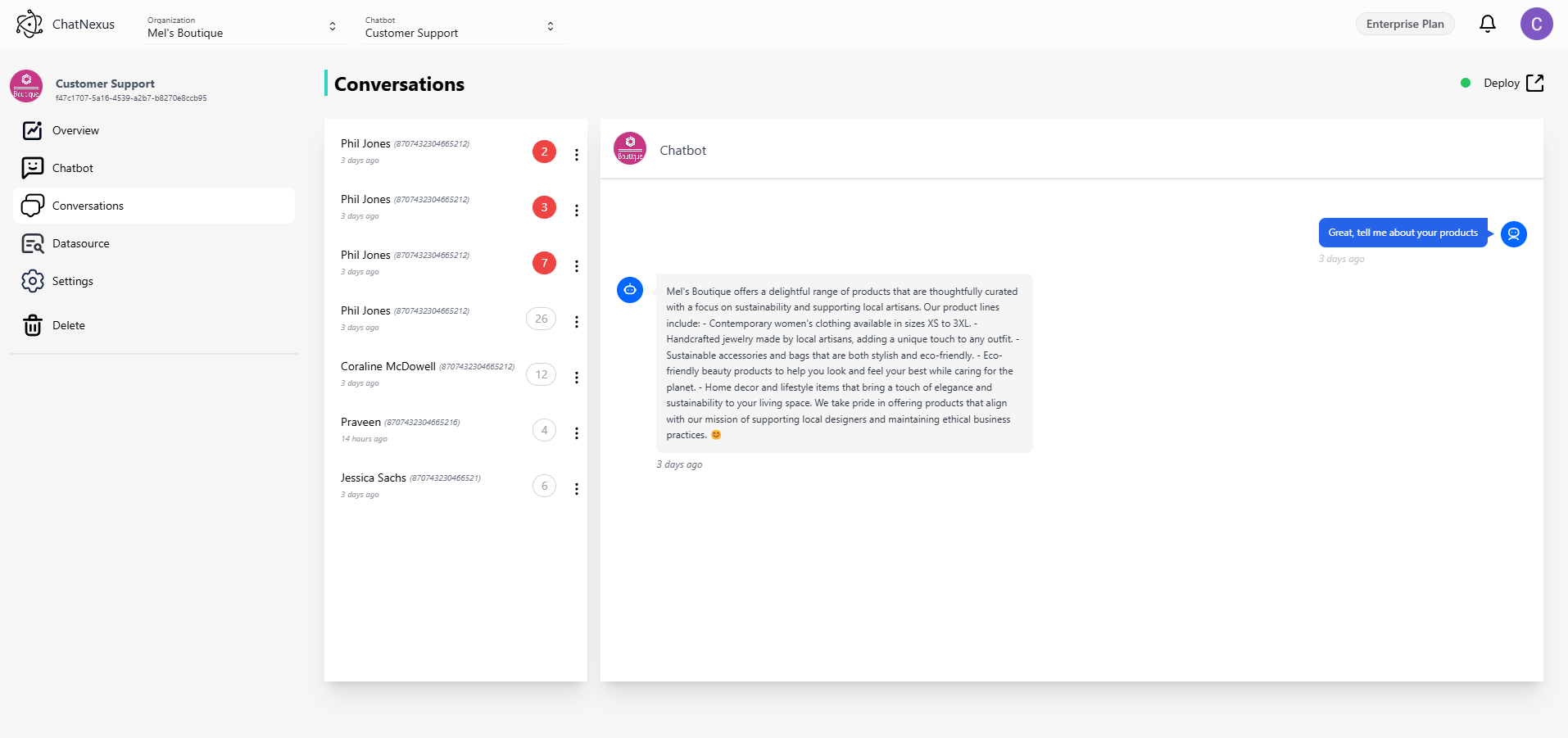Open the notifications bell

tap(1488, 24)
